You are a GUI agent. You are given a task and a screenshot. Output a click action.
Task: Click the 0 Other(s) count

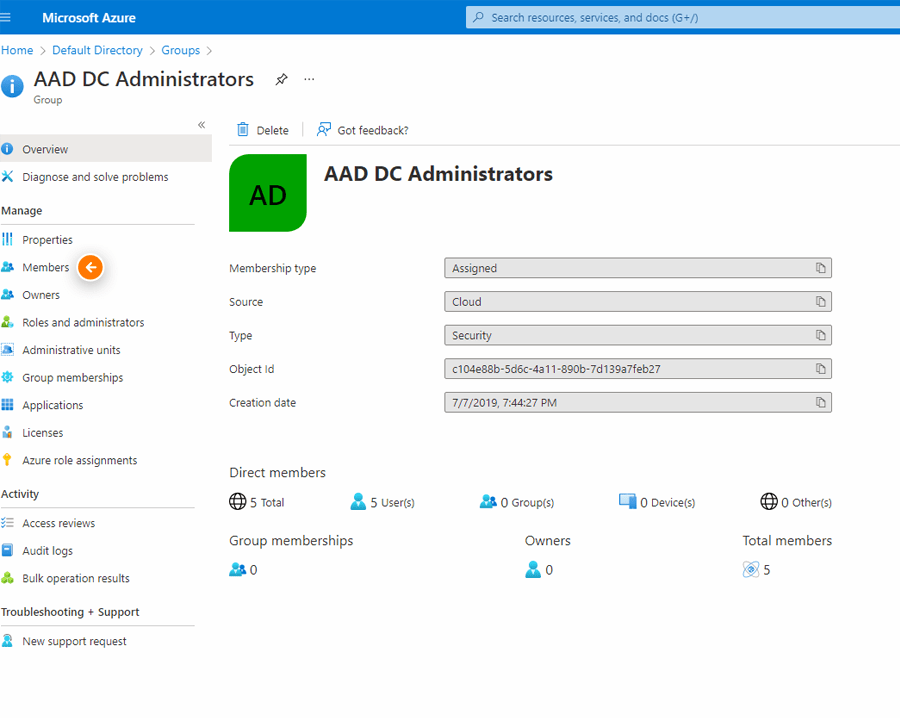click(x=796, y=502)
